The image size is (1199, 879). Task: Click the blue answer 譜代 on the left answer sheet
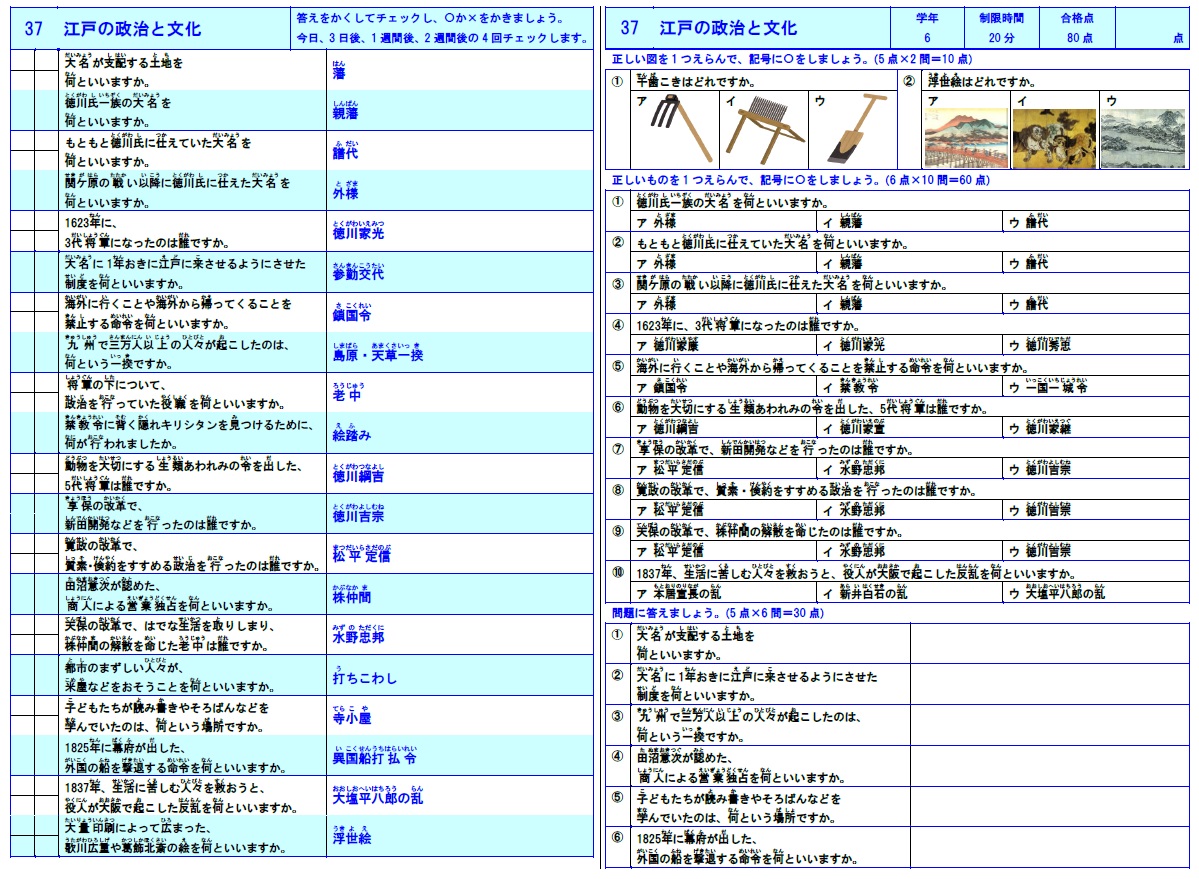(x=345, y=151)
